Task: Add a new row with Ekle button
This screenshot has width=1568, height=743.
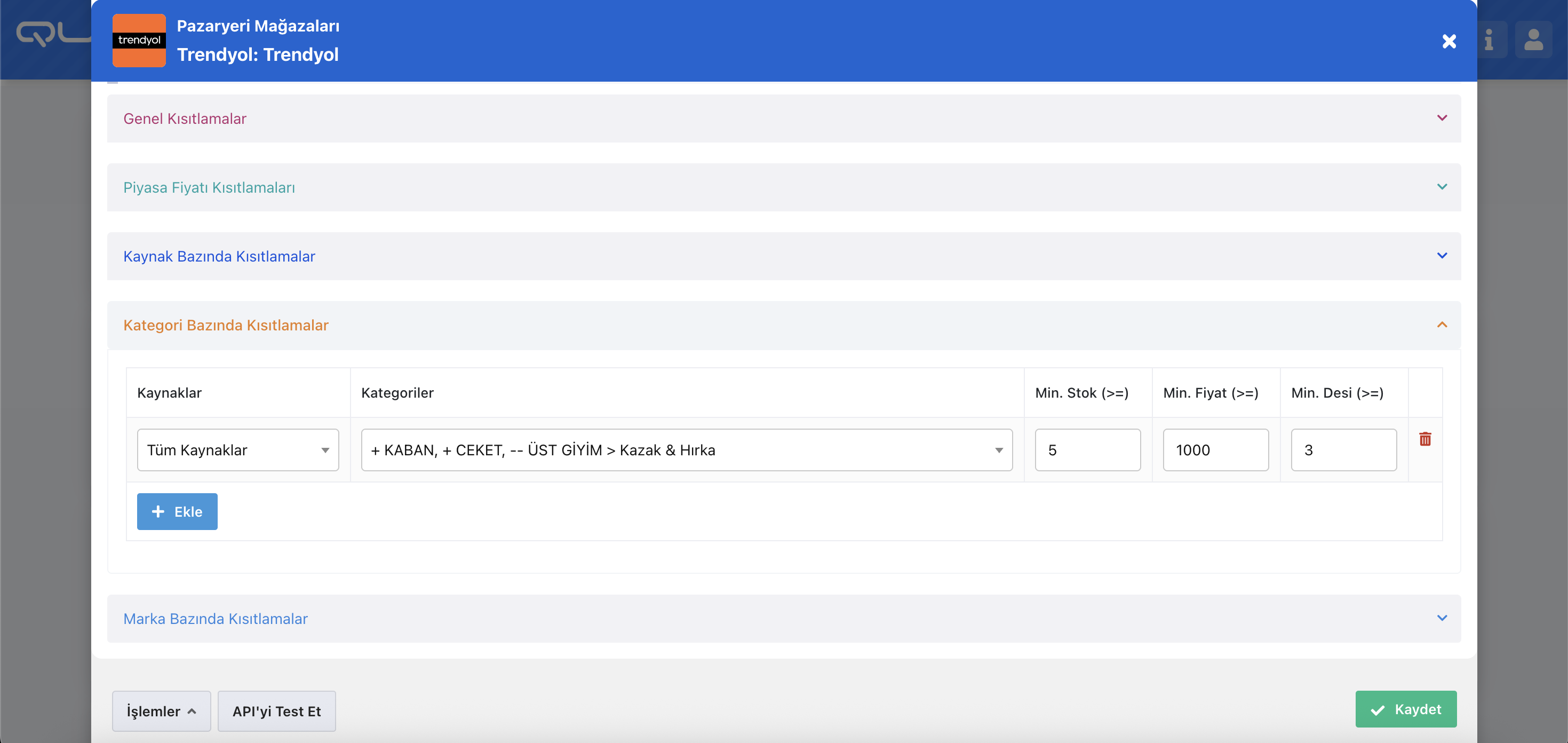Action: (x=177, y=511)
